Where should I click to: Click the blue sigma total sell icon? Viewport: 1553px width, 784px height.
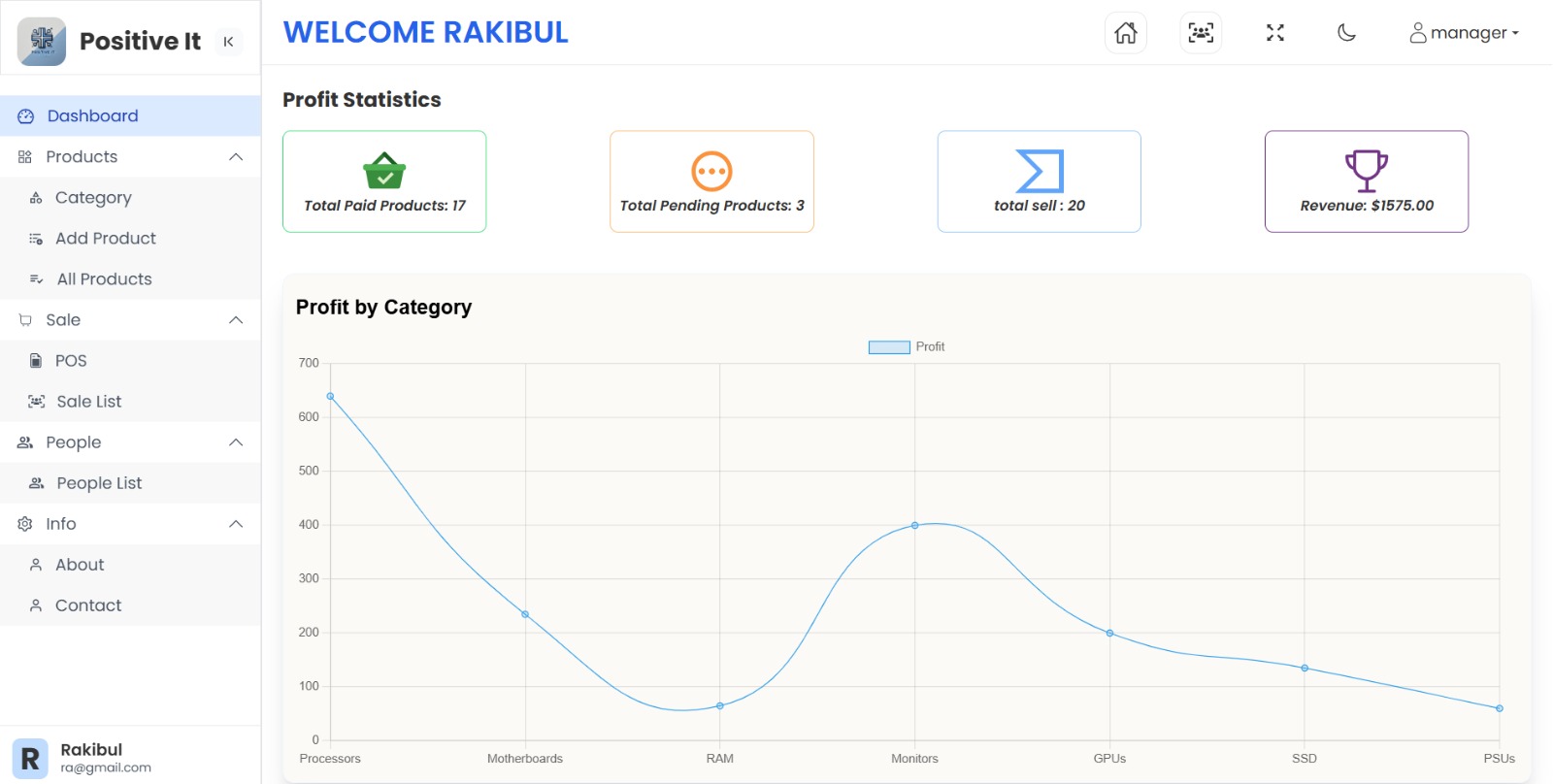pyautogui.click(x=1039, y=171)
